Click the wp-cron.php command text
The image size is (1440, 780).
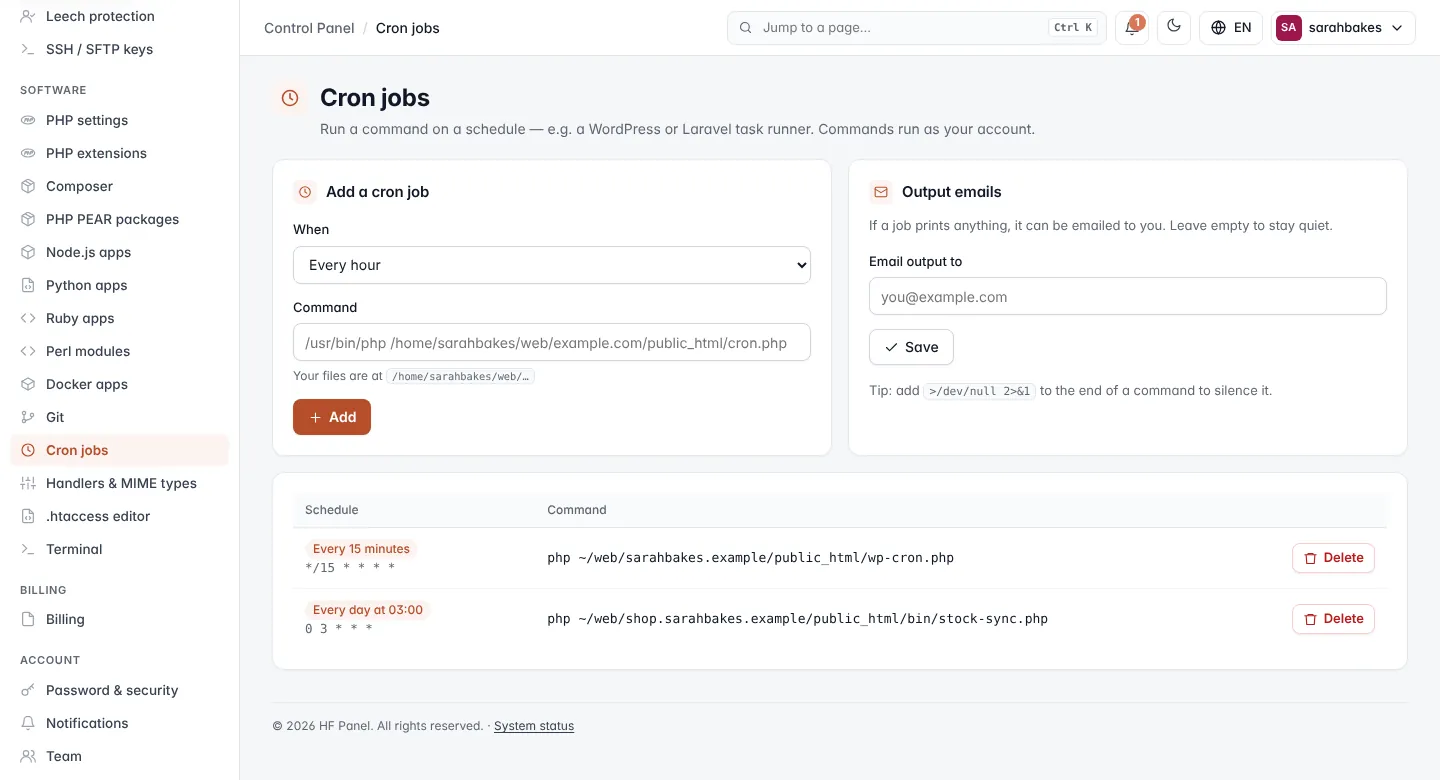(750, 558)
